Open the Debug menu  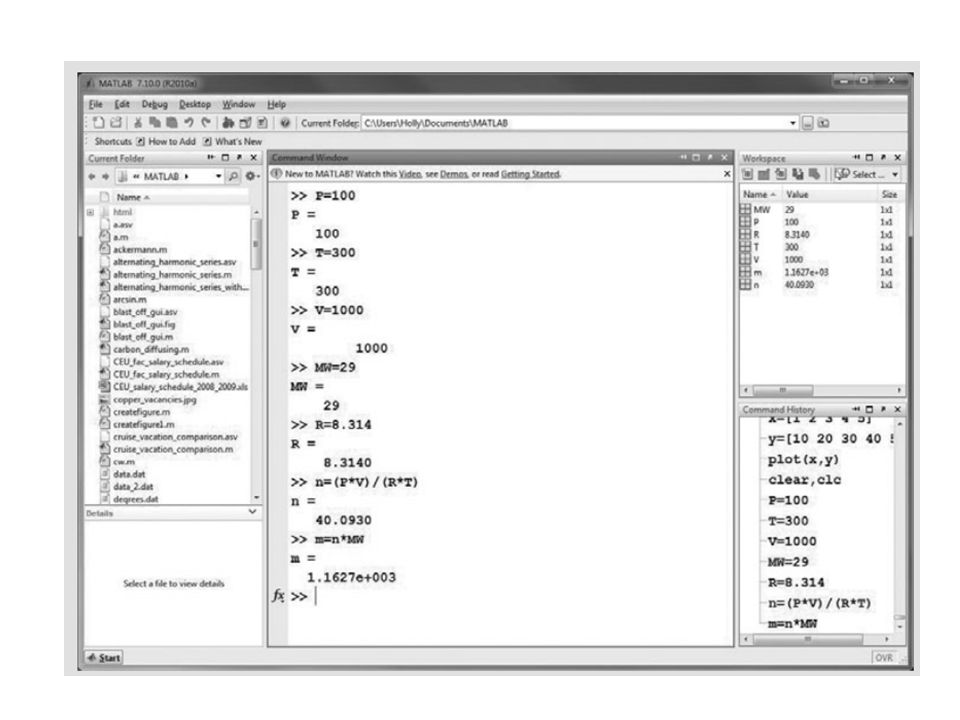(154, 104)
